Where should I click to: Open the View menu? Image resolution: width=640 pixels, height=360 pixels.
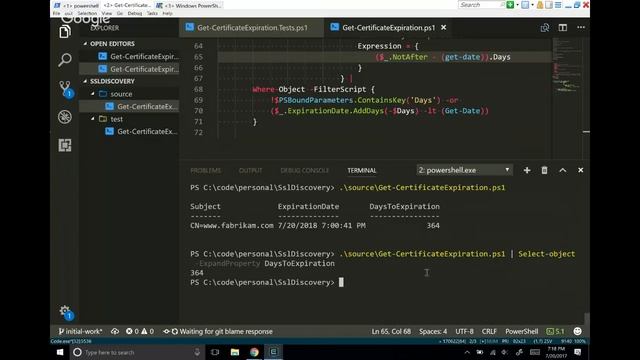point(107,13)
